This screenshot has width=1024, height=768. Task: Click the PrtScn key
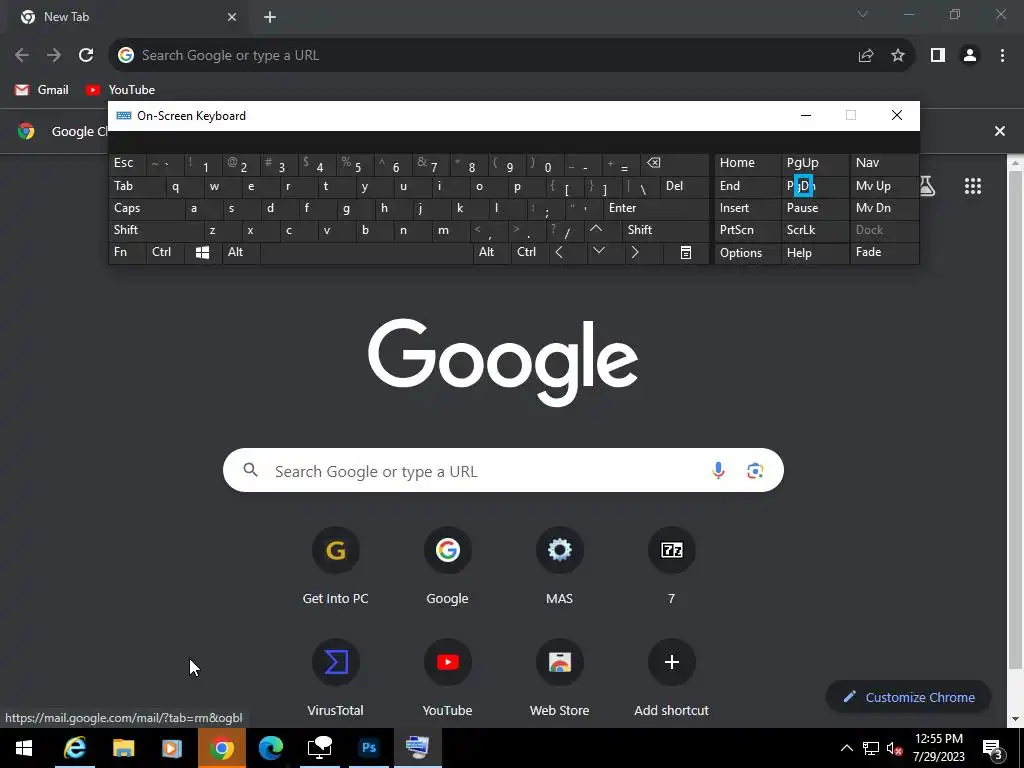pos(748,230)
